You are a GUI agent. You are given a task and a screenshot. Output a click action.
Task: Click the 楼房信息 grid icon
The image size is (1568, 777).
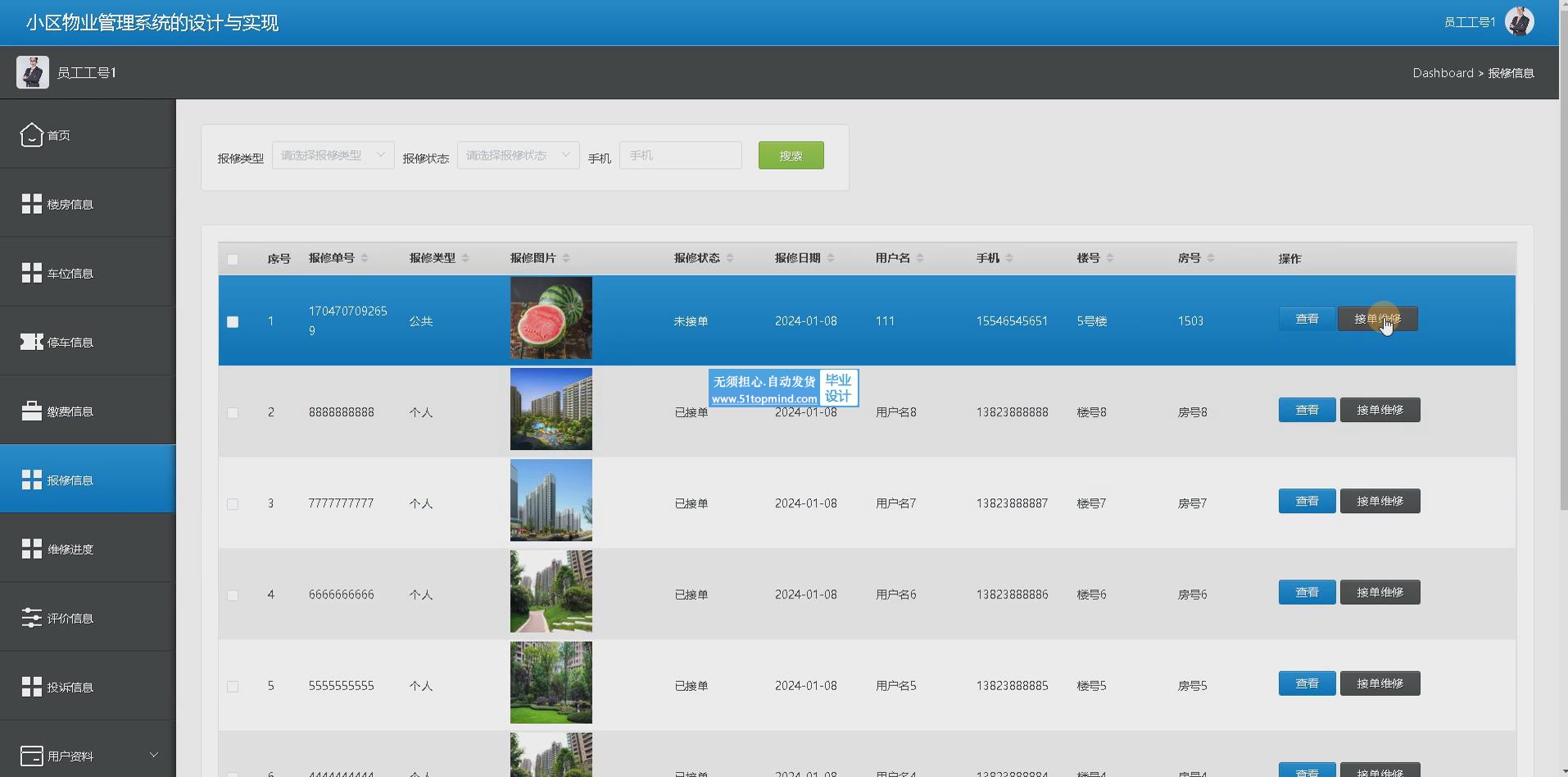(31, 204)
